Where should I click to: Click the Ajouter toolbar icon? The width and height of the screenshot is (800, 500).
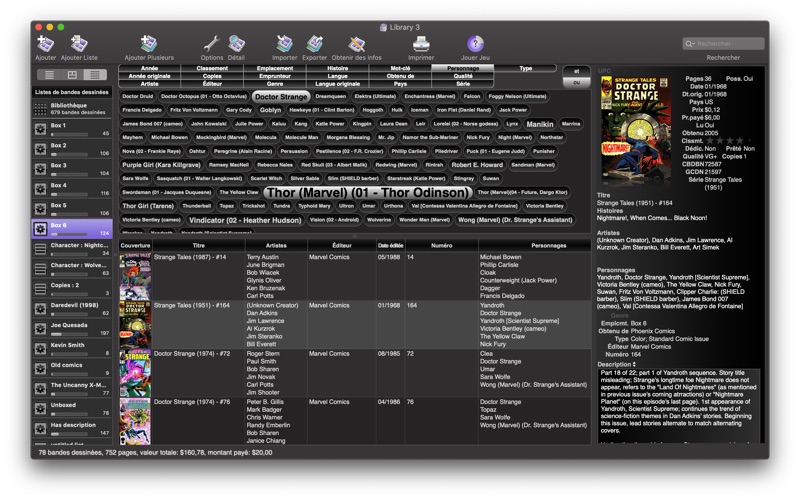click(x=45, y=44)
